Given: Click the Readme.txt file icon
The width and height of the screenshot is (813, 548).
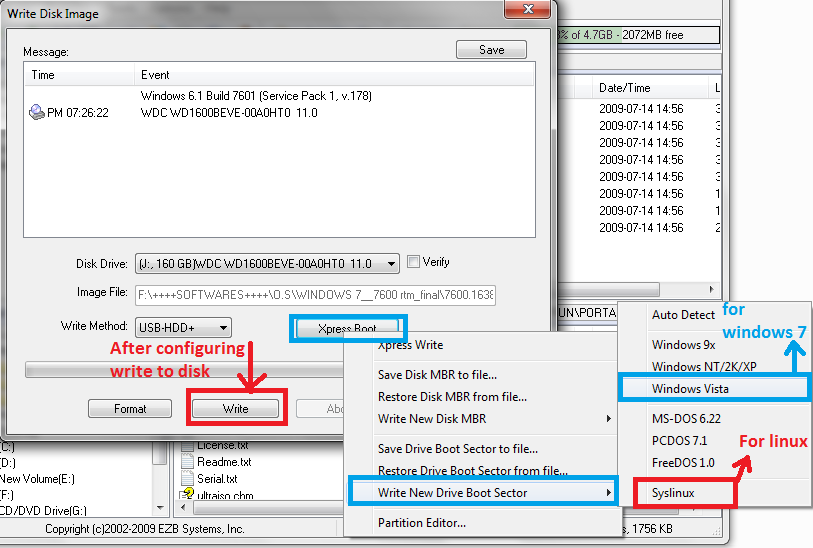Looking at the screenshot, I should (187, 461).
